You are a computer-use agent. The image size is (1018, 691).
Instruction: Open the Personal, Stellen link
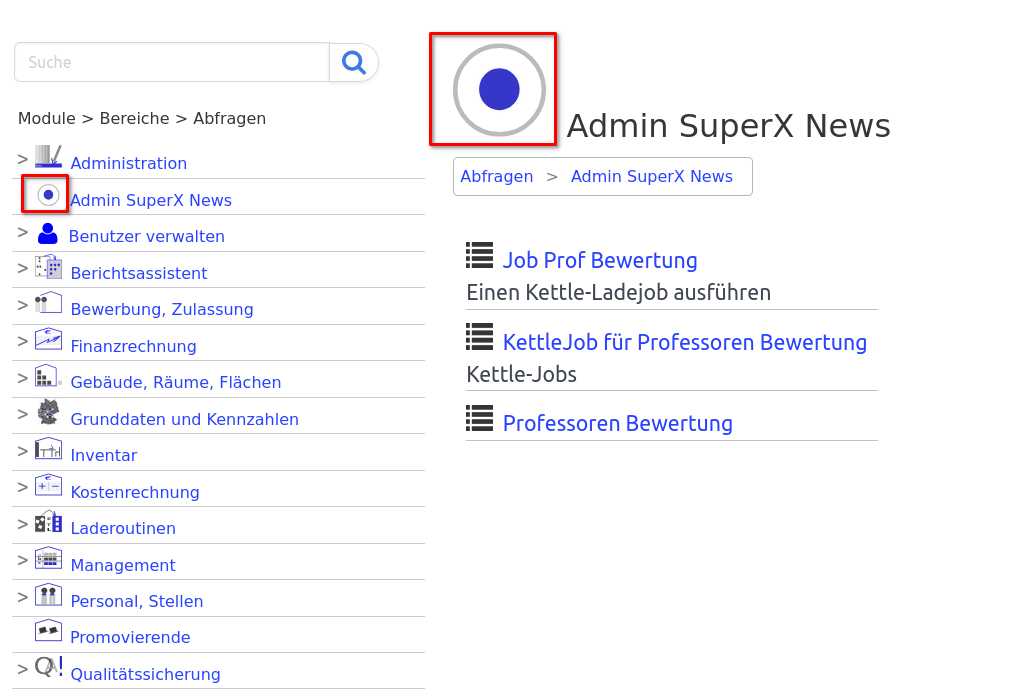point(136,601)
